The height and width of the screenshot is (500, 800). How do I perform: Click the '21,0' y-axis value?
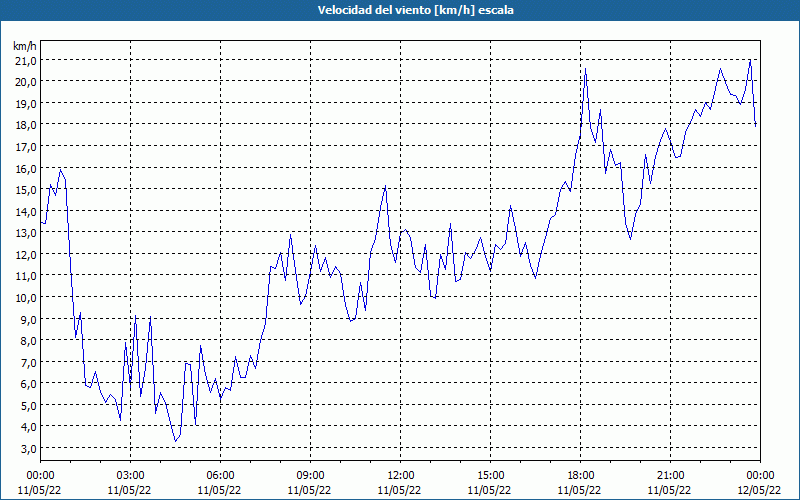pyautogui.click(x=26, y=61)
